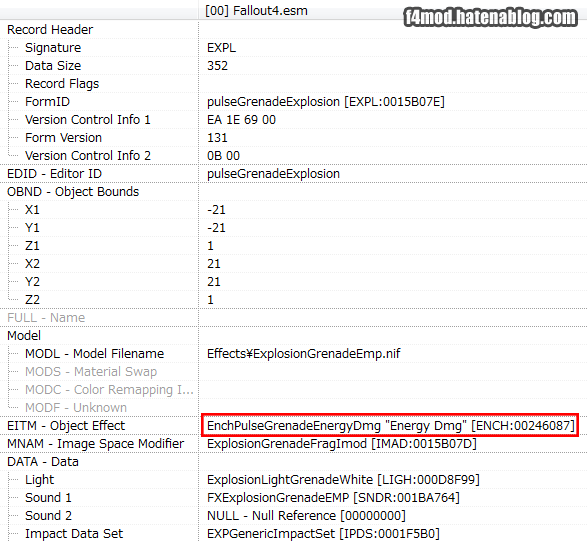Click the Sound 2 row label
The height and width of the screenshot is (541, 587).
tap(48, 515)
